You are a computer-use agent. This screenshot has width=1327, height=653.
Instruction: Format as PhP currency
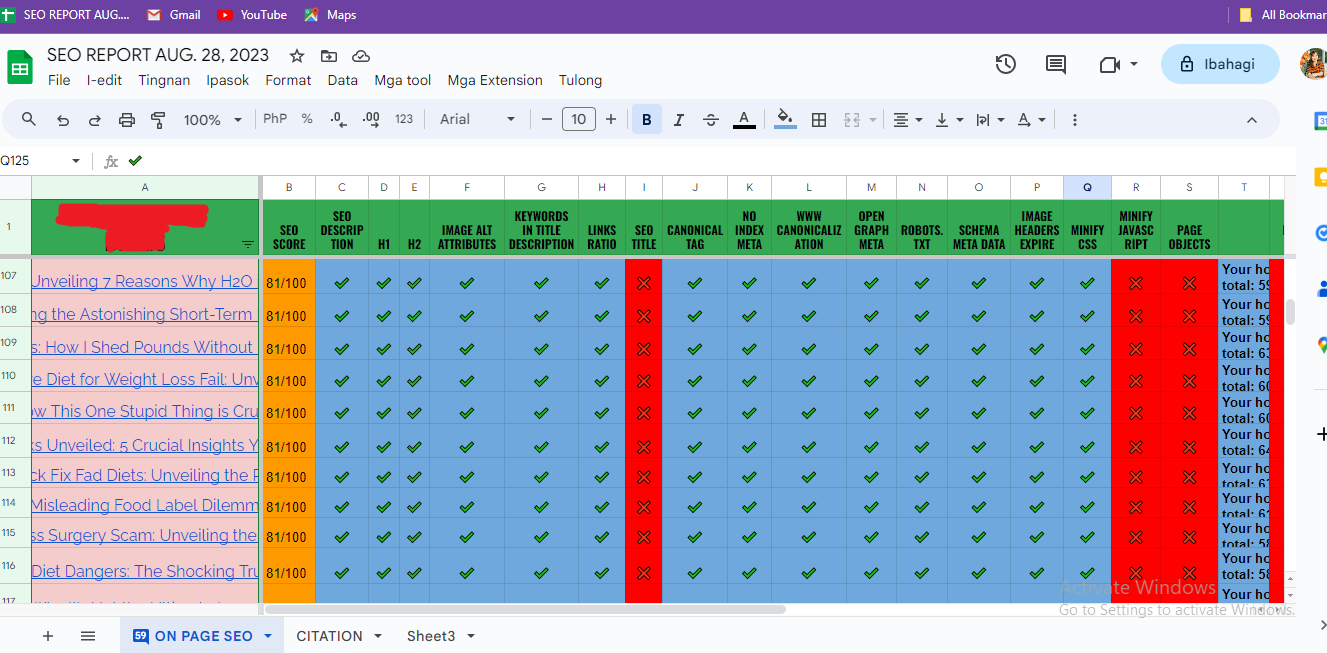tap(275, 119)
